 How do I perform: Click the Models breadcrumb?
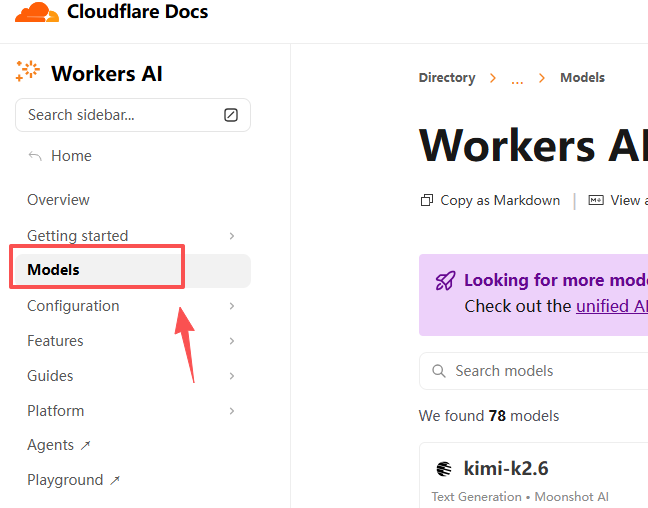point(582,78)
